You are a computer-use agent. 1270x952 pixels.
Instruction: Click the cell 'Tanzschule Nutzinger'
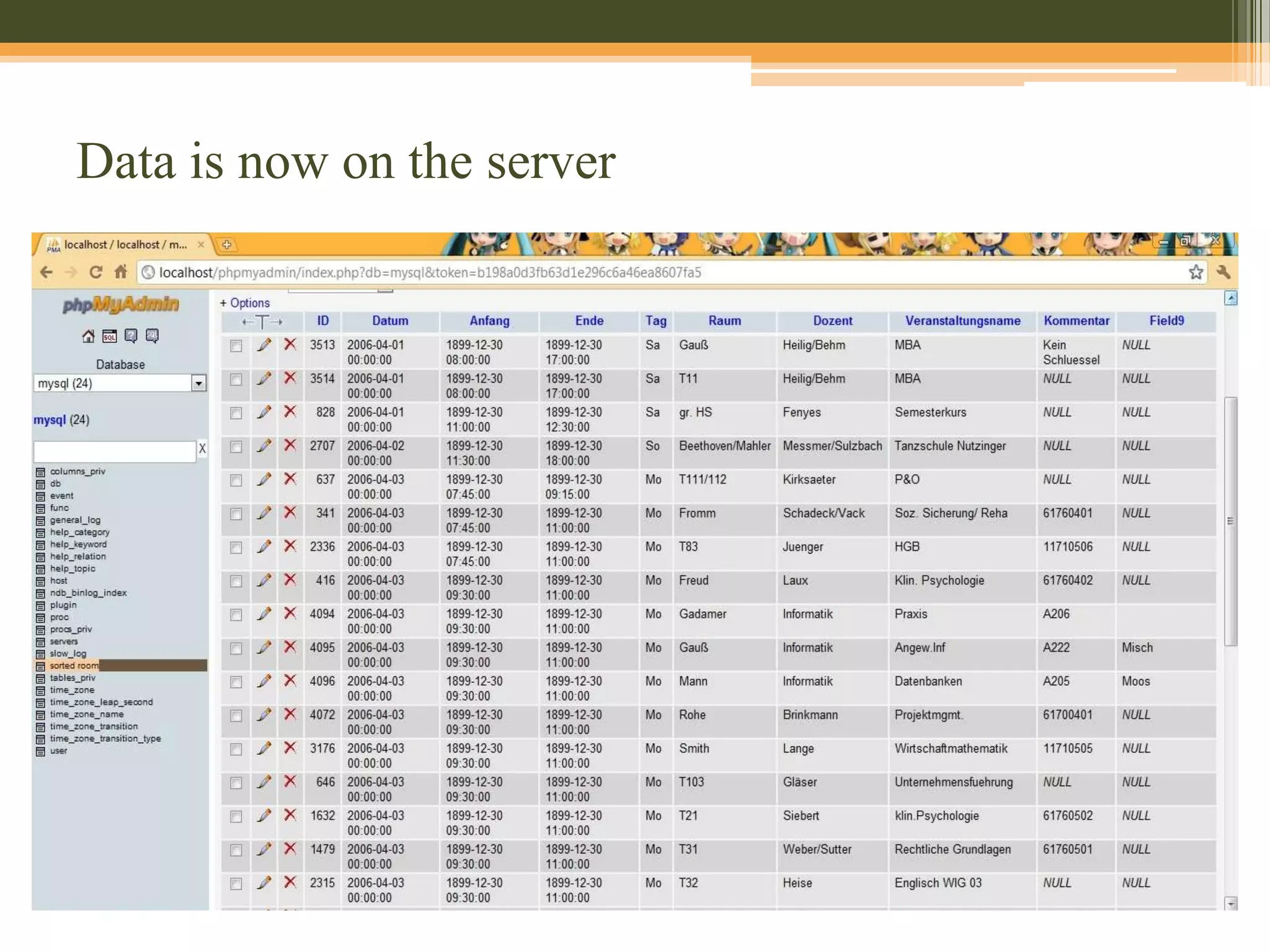pos(950,446)
